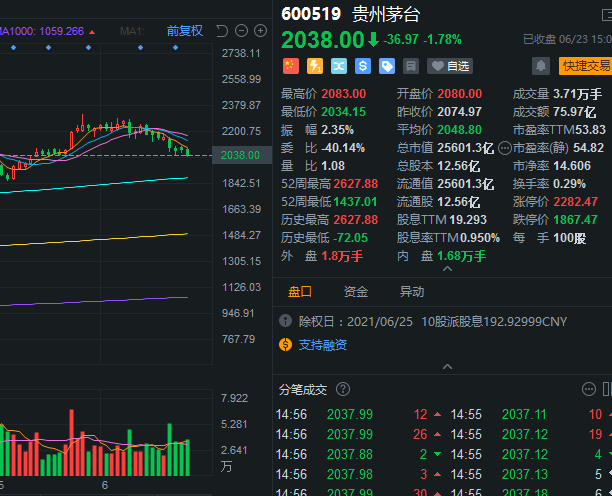Switch to the 盘口 tab
Viewport: 612px width, 496px height.
pos(300,292)
